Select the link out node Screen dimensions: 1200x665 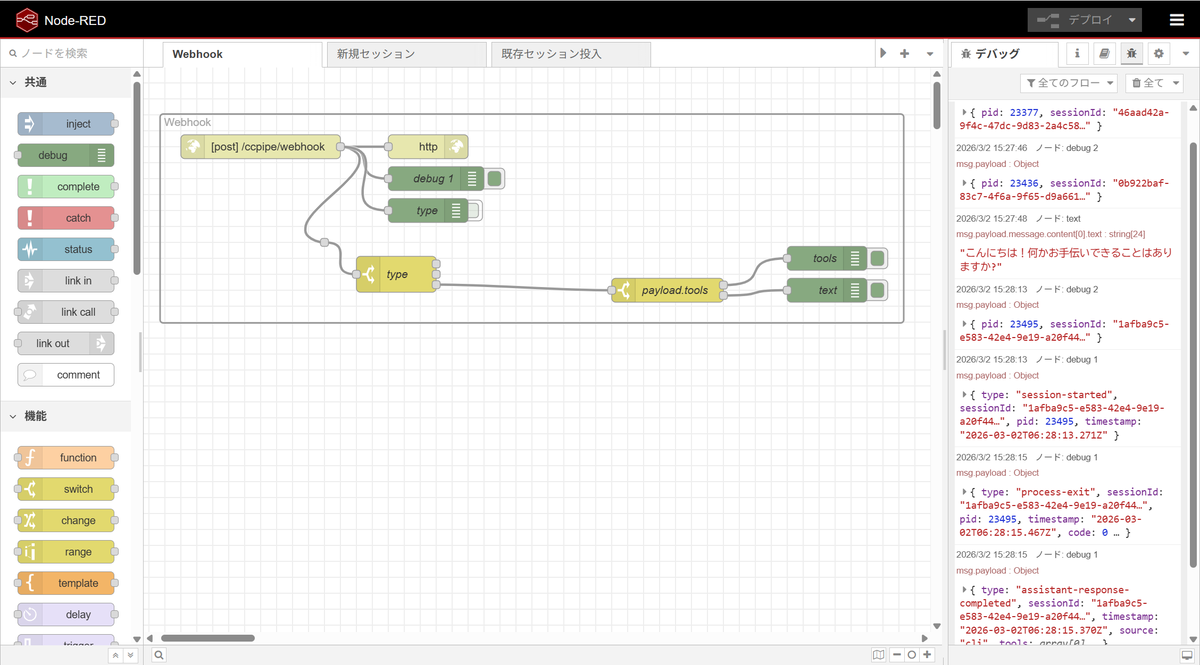66,343
